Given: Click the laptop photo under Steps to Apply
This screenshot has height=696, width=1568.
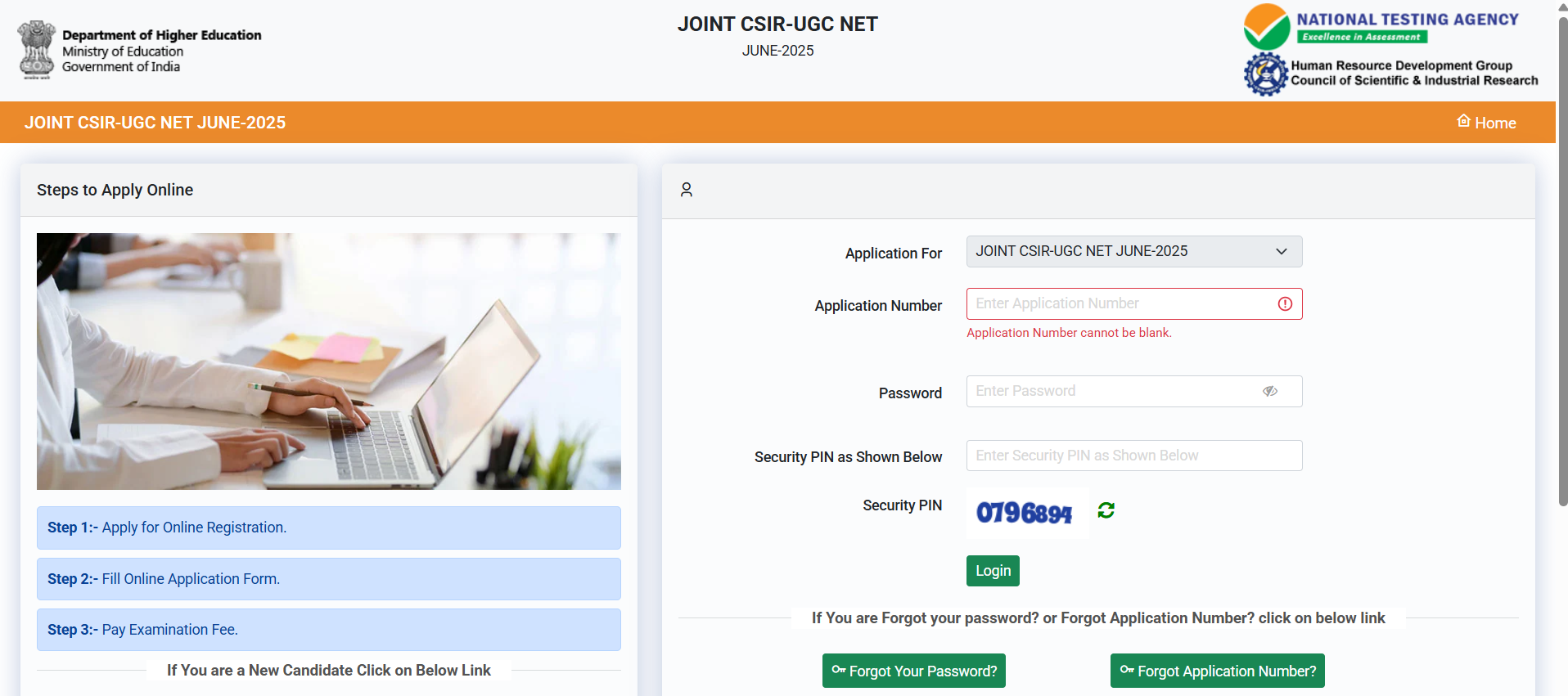Looking at the screenshot, I should [x=329, y=361].
